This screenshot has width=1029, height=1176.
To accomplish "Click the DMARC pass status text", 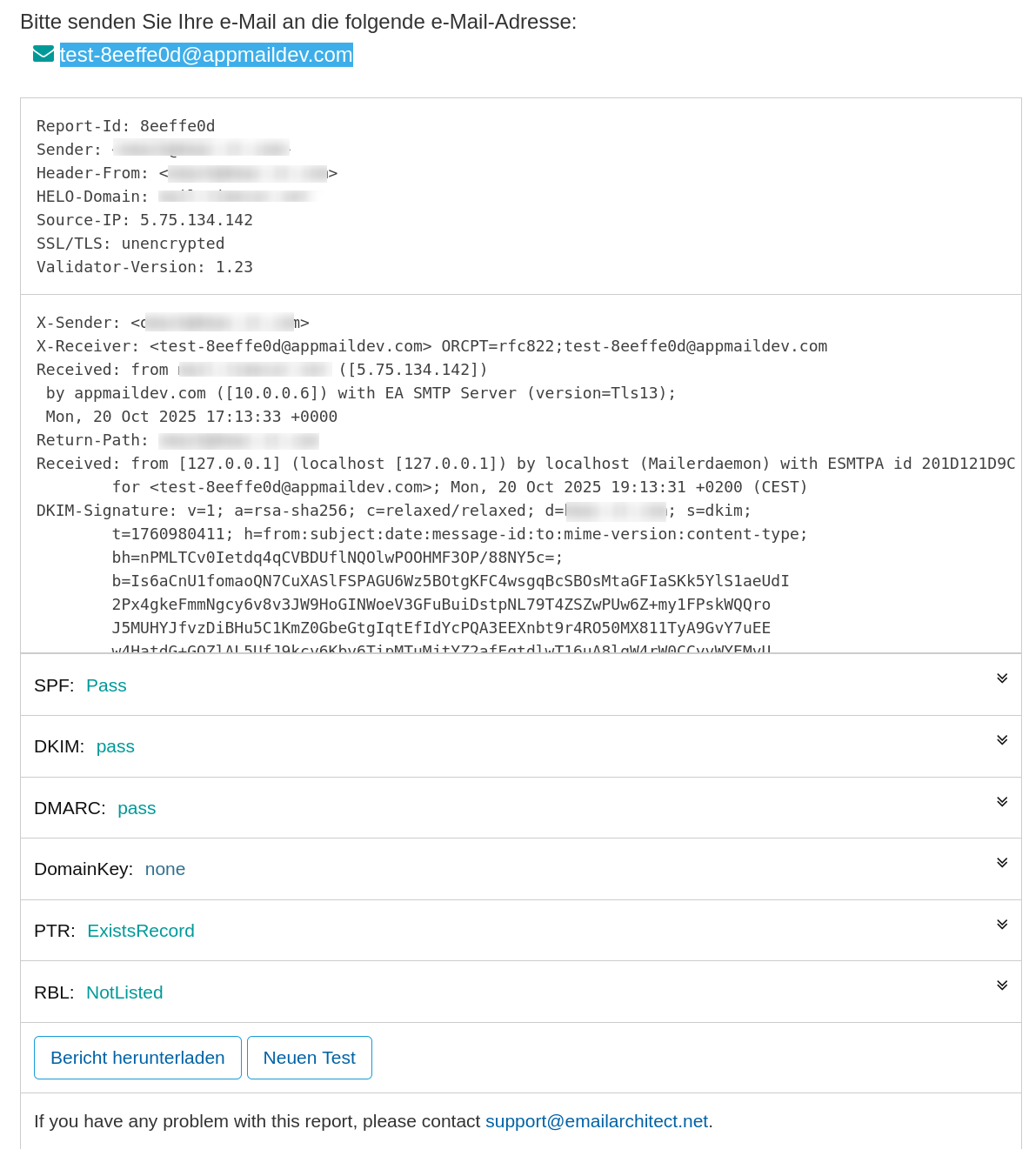I will 137,808.
